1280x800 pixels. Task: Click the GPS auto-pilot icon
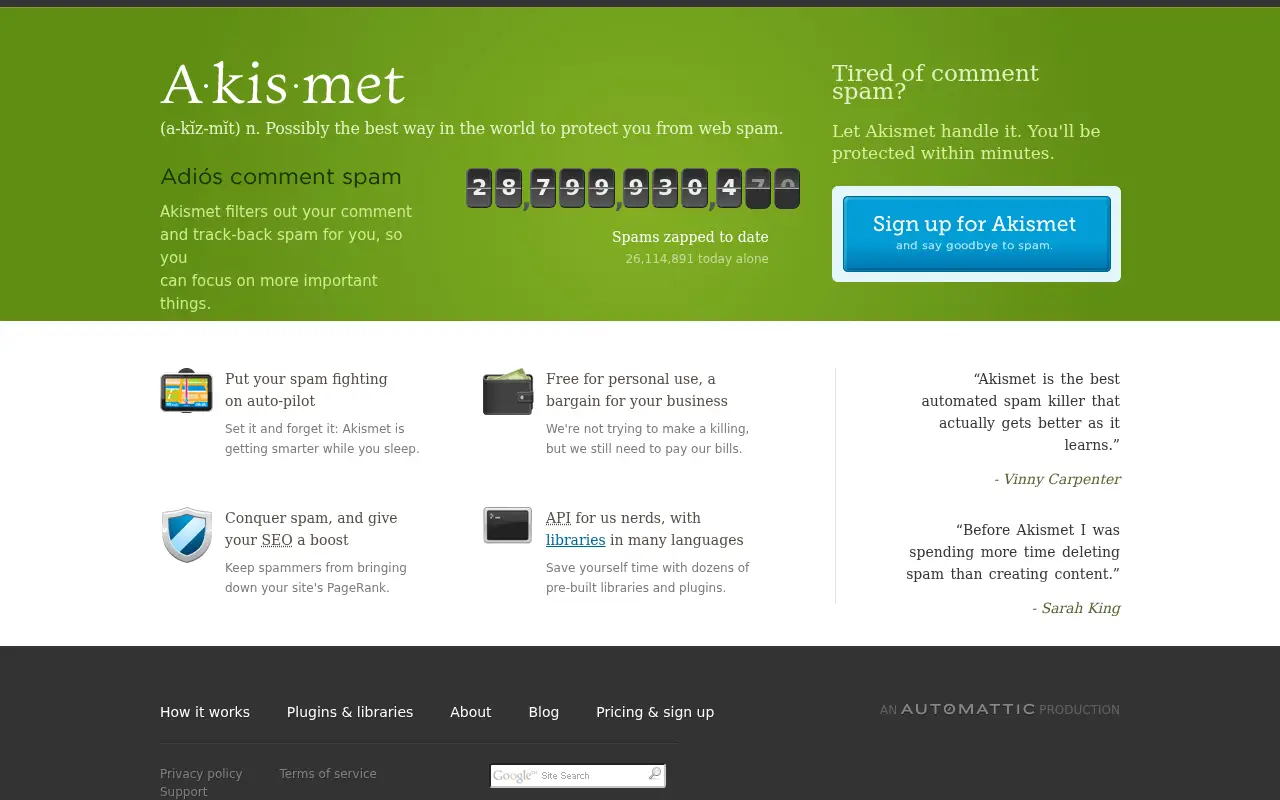tap(187, 391)
